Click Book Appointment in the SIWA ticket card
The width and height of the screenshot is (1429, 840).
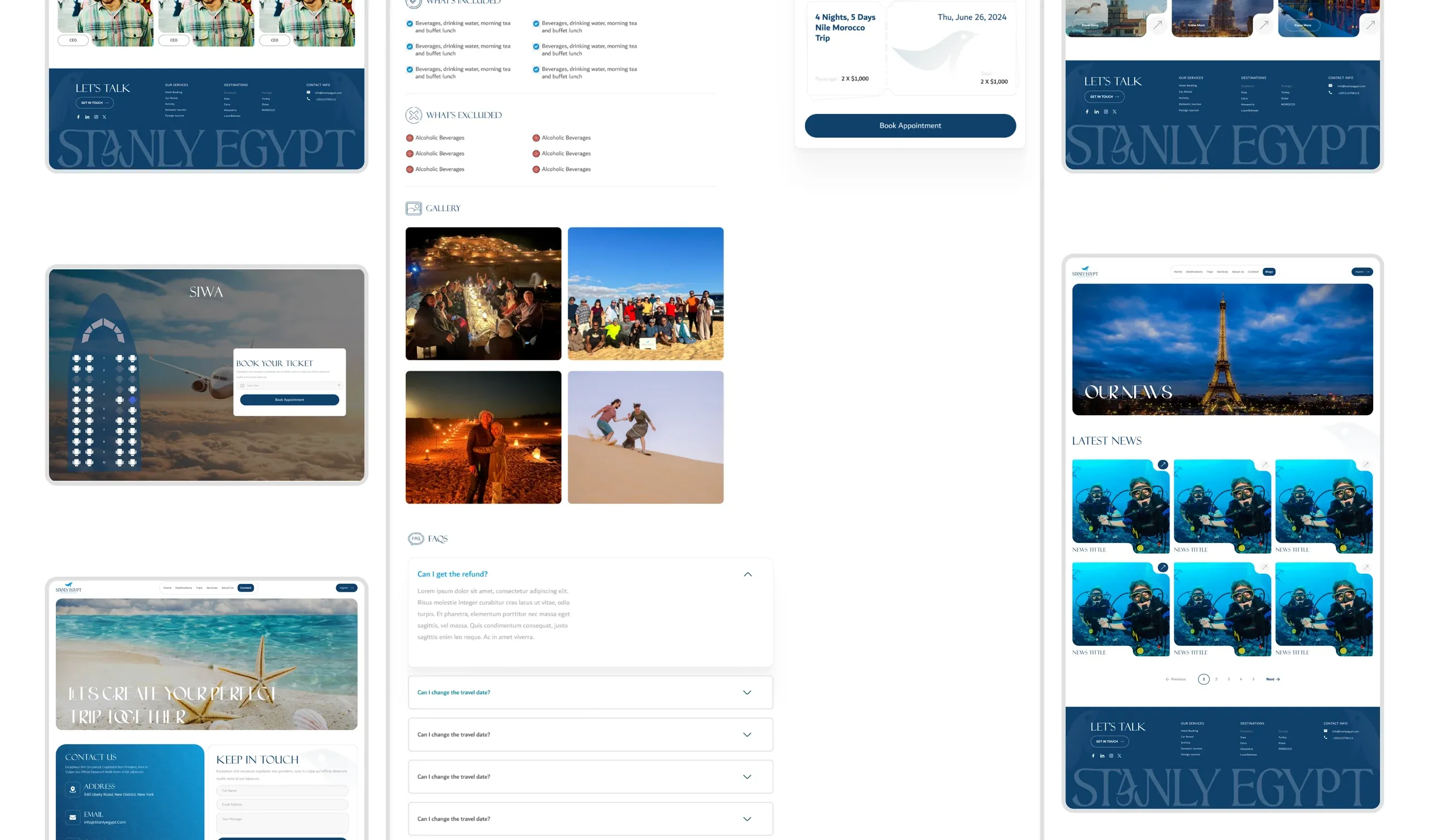[x=289, y=400]
